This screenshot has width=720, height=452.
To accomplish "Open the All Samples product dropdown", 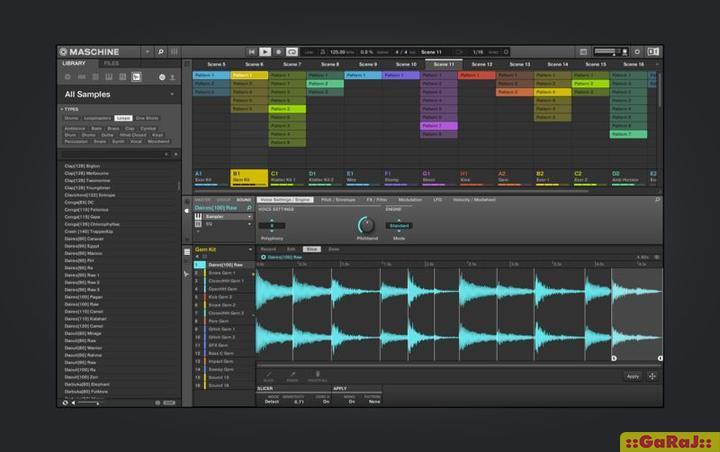I will point(172,94).
